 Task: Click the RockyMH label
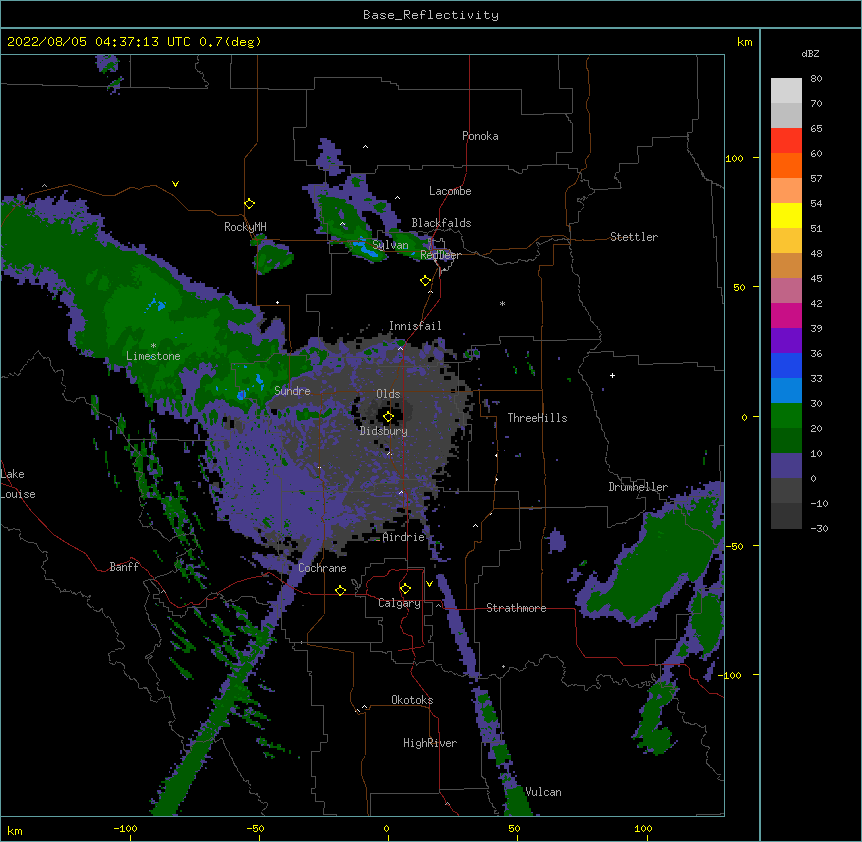pos(245,227)
